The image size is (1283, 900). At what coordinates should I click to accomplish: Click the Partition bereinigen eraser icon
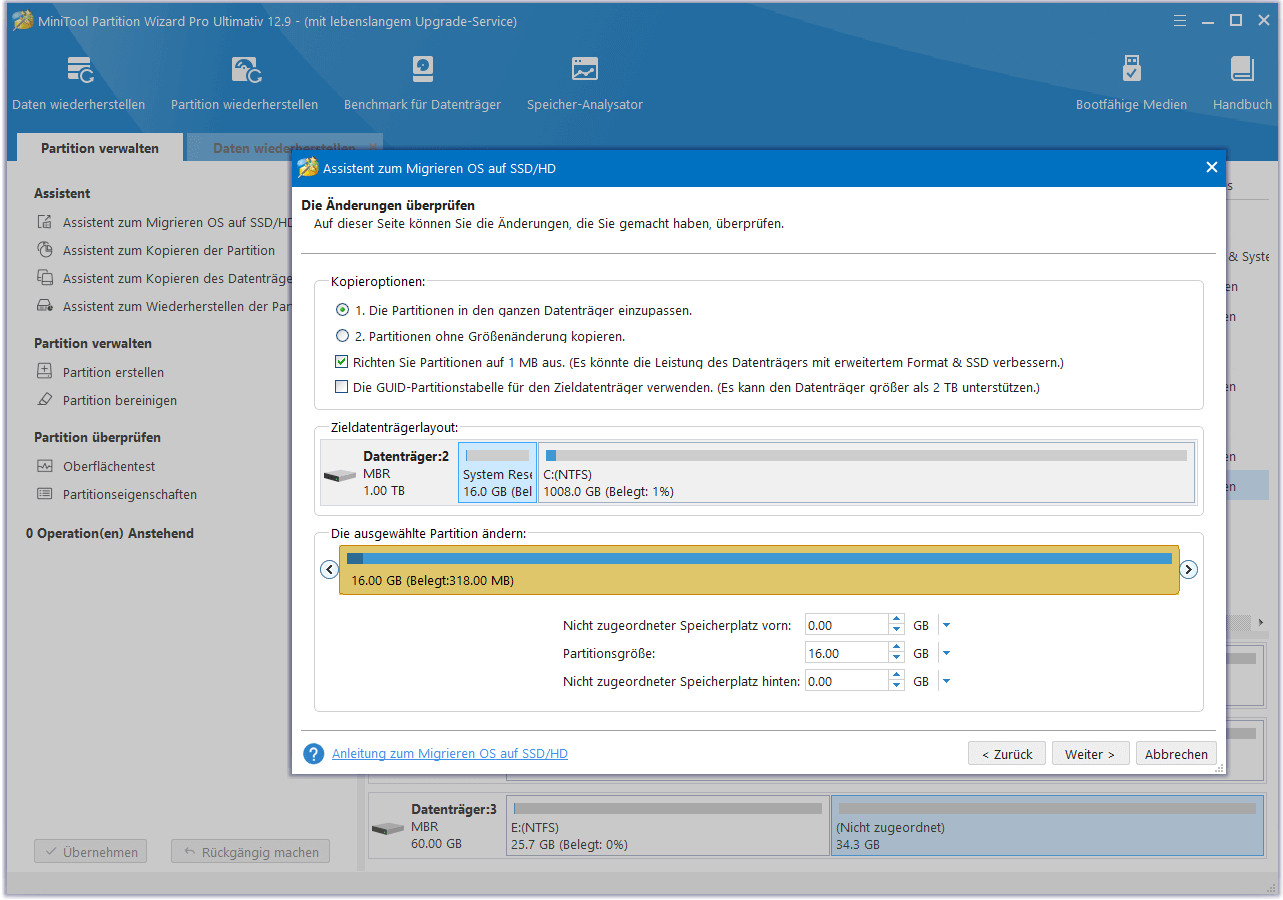(44, 399)
